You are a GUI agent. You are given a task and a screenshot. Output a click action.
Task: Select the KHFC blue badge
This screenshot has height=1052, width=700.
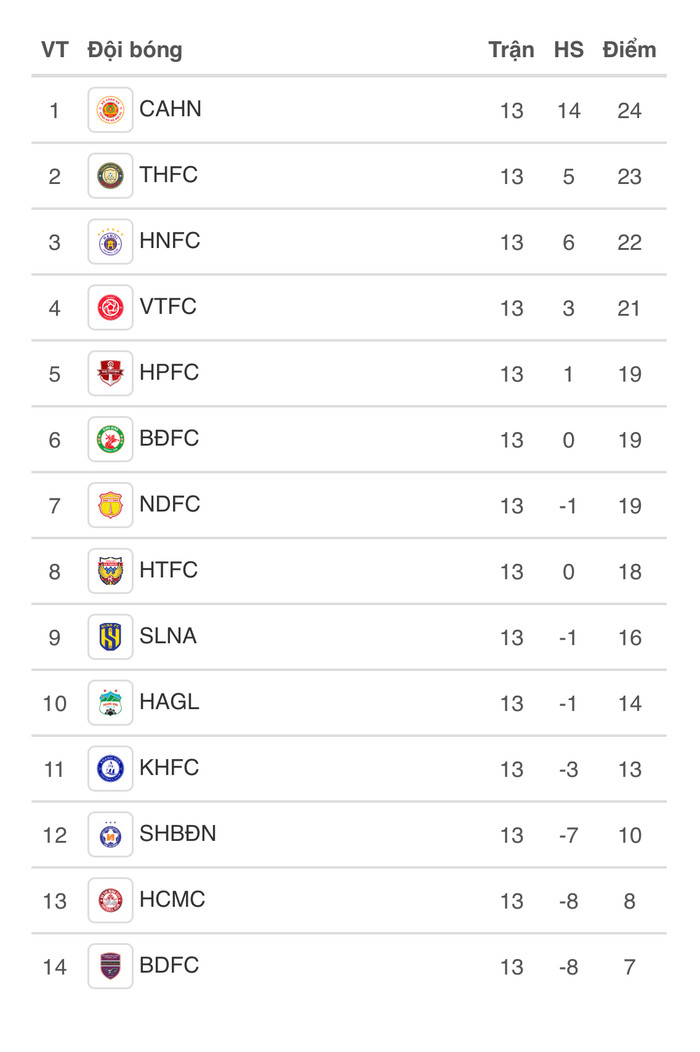(x=110, y=768)
